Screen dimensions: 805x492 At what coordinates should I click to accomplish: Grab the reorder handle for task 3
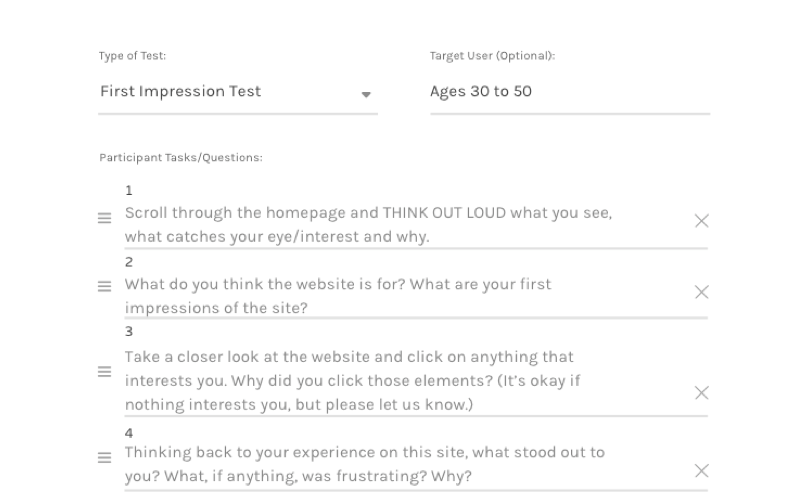105,371
